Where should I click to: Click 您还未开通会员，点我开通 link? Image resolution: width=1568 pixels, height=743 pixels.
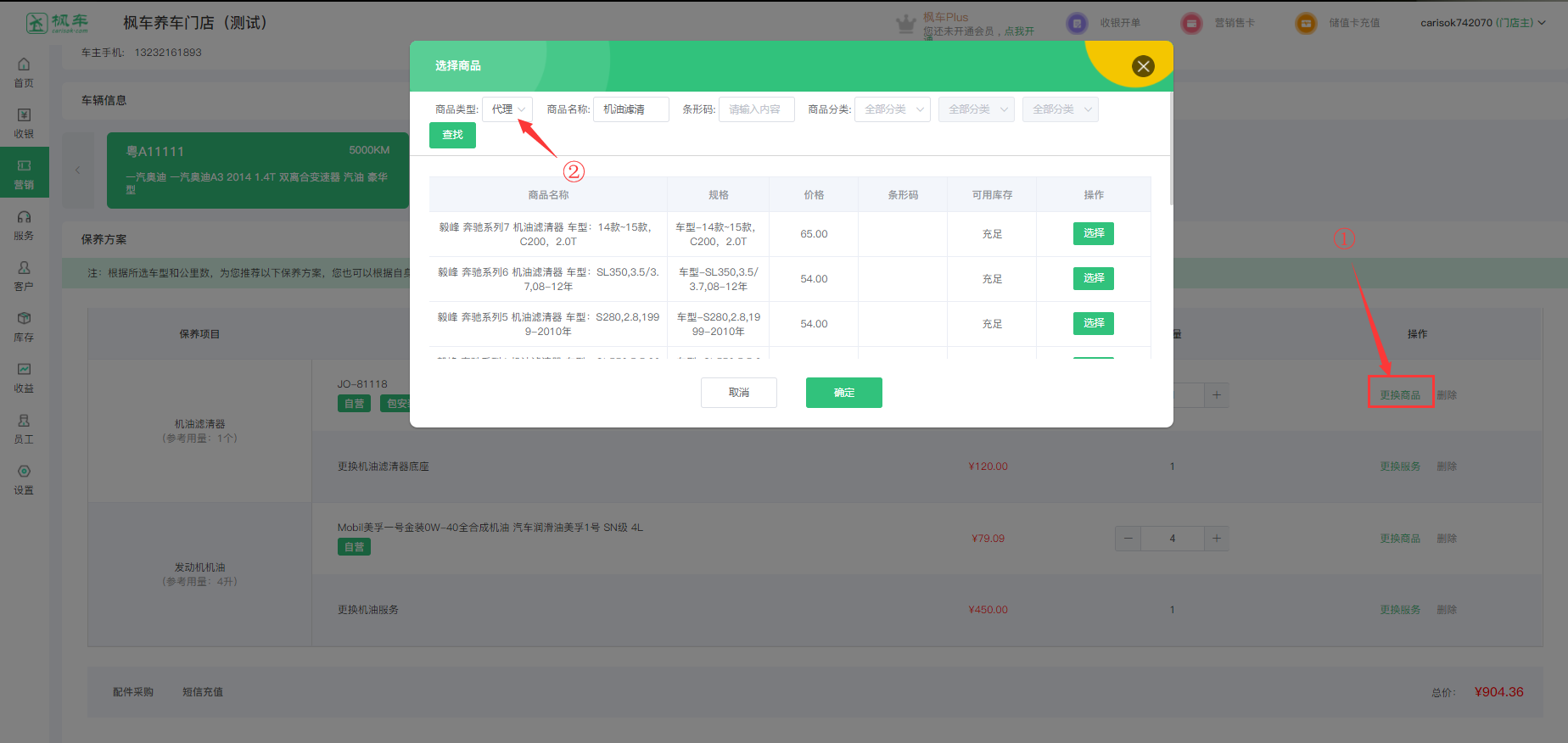[979, 31]
